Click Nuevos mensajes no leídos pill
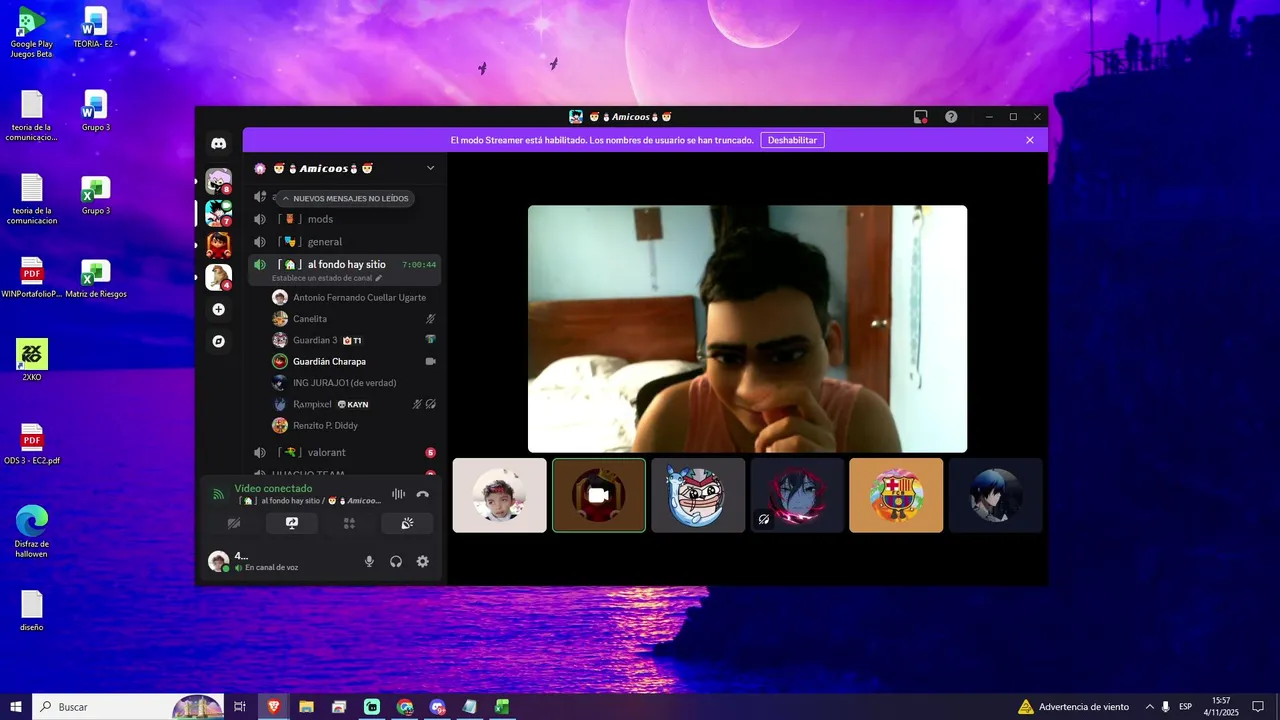1280x720 pixels. (346, 198)
